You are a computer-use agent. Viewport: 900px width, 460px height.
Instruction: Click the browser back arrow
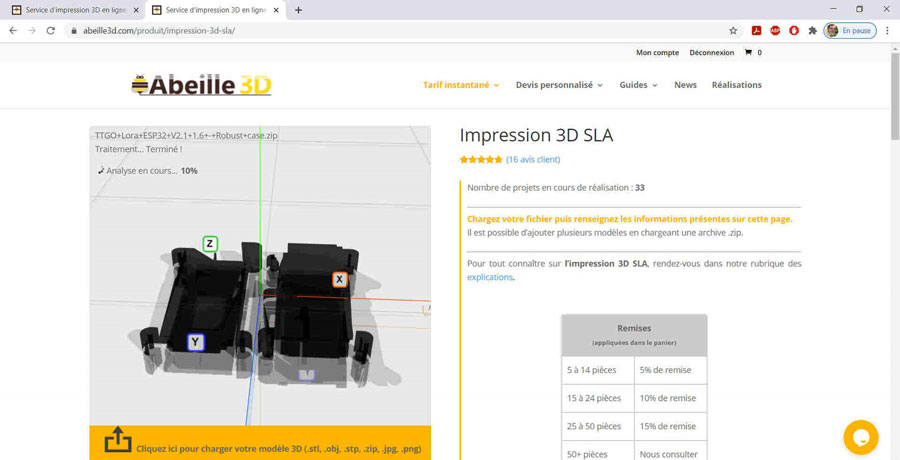(x=13, y=30)
